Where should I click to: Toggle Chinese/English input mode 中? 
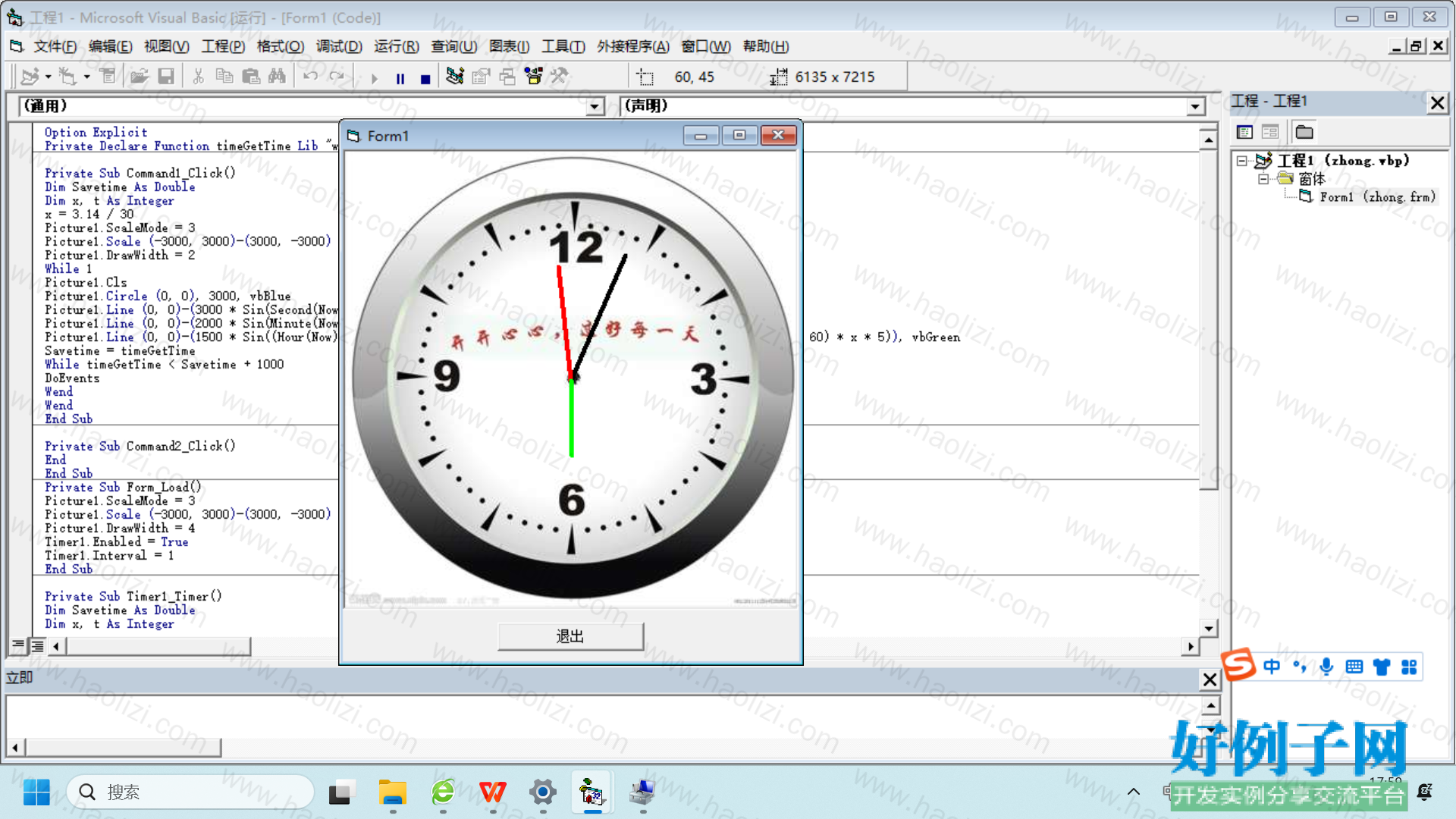(x=1272, y=667)
